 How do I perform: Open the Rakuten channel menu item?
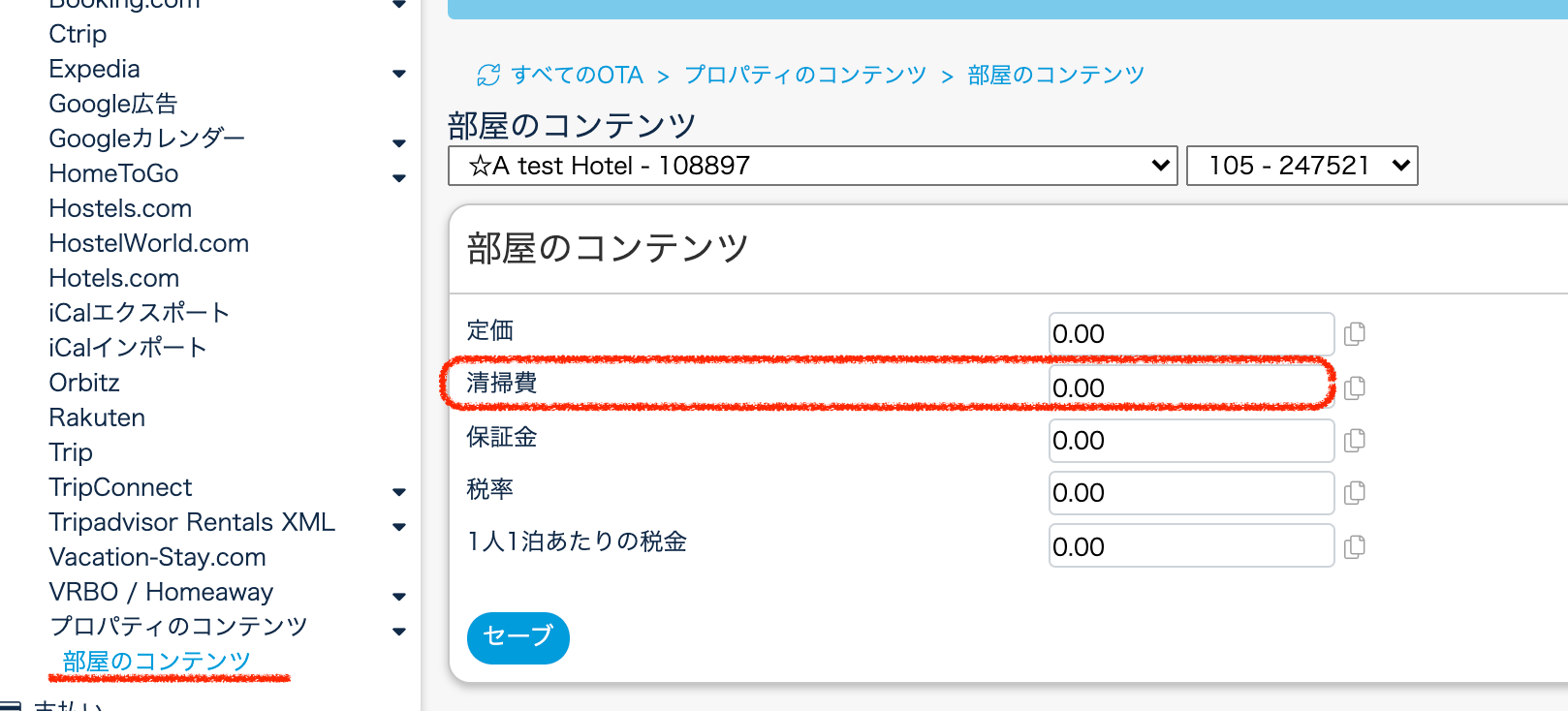coord(97,417)
